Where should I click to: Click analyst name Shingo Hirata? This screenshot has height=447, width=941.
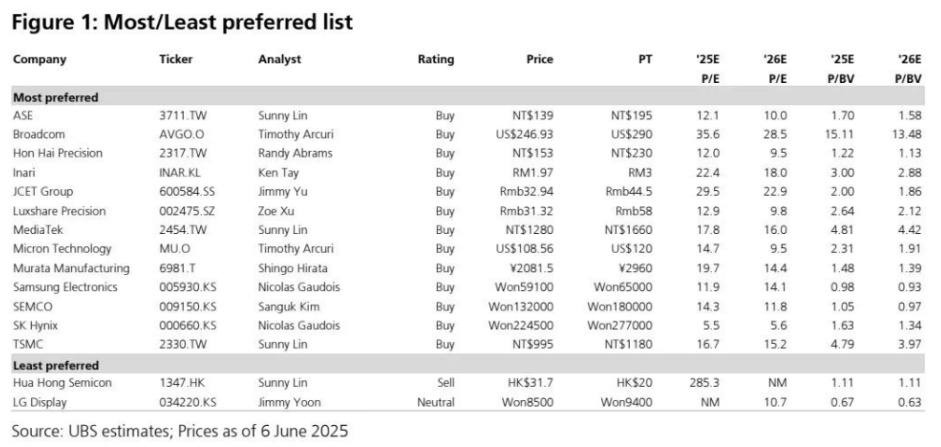[294, 268]
